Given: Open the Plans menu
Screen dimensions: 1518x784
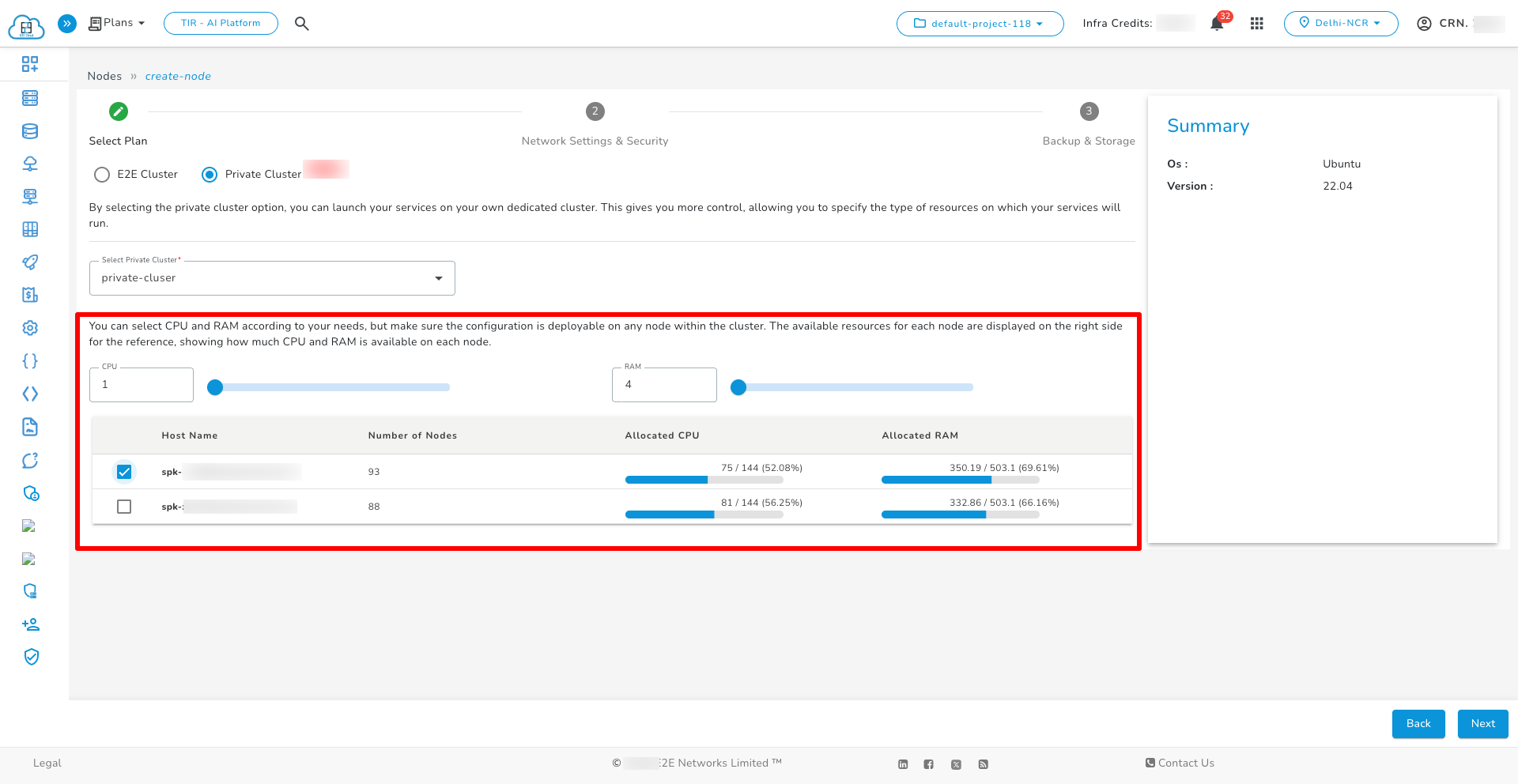Looking at the screenshot, I should [117, 23].
